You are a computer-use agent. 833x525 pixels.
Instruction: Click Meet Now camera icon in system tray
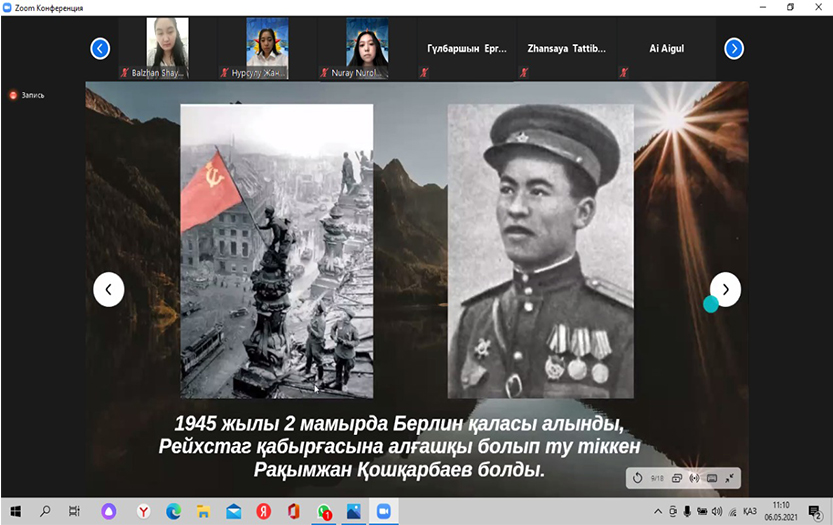point(673,511)
